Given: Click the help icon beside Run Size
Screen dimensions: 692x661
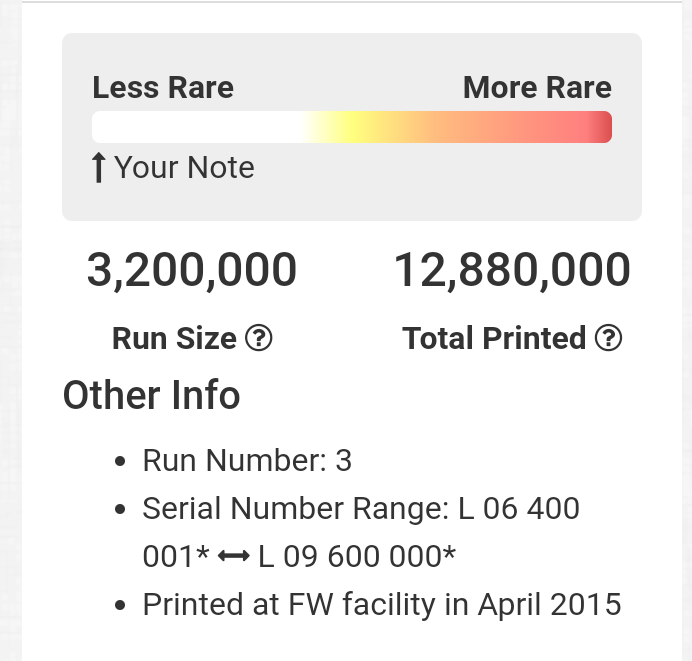Looking at the screenshot, I should (259, 339).
